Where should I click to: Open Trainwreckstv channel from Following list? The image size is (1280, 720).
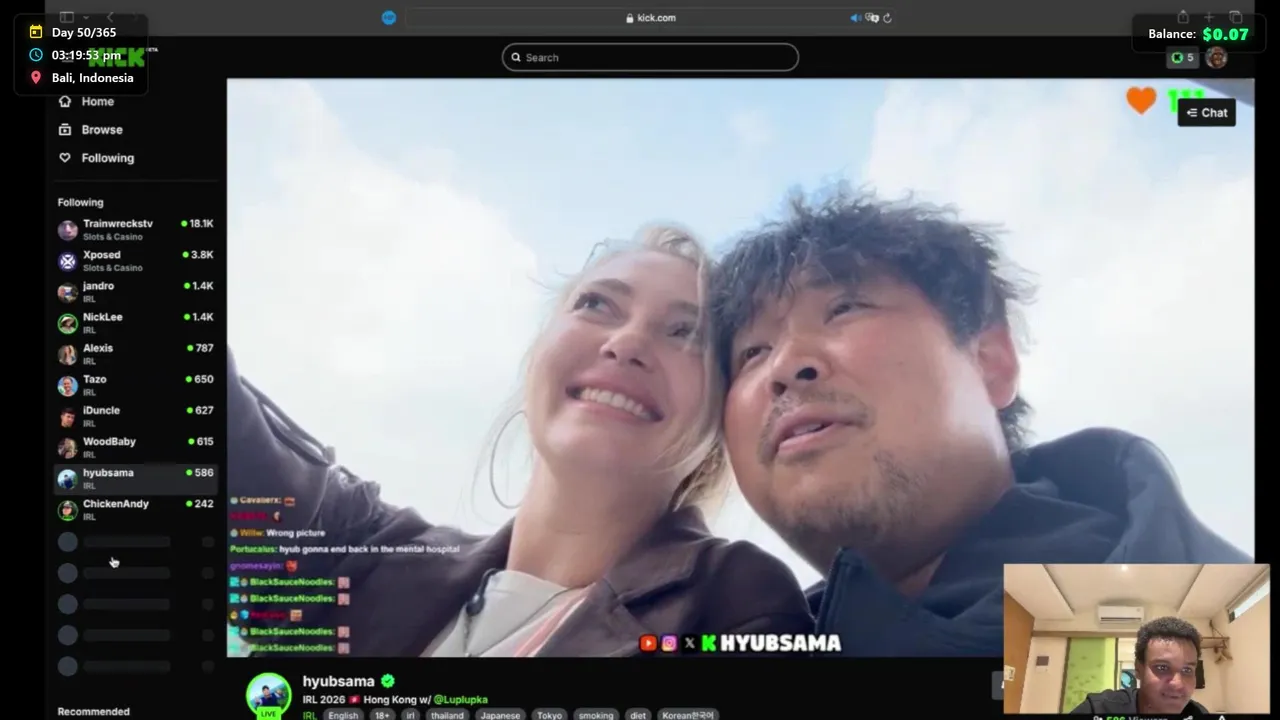click(x=135, y=230)
